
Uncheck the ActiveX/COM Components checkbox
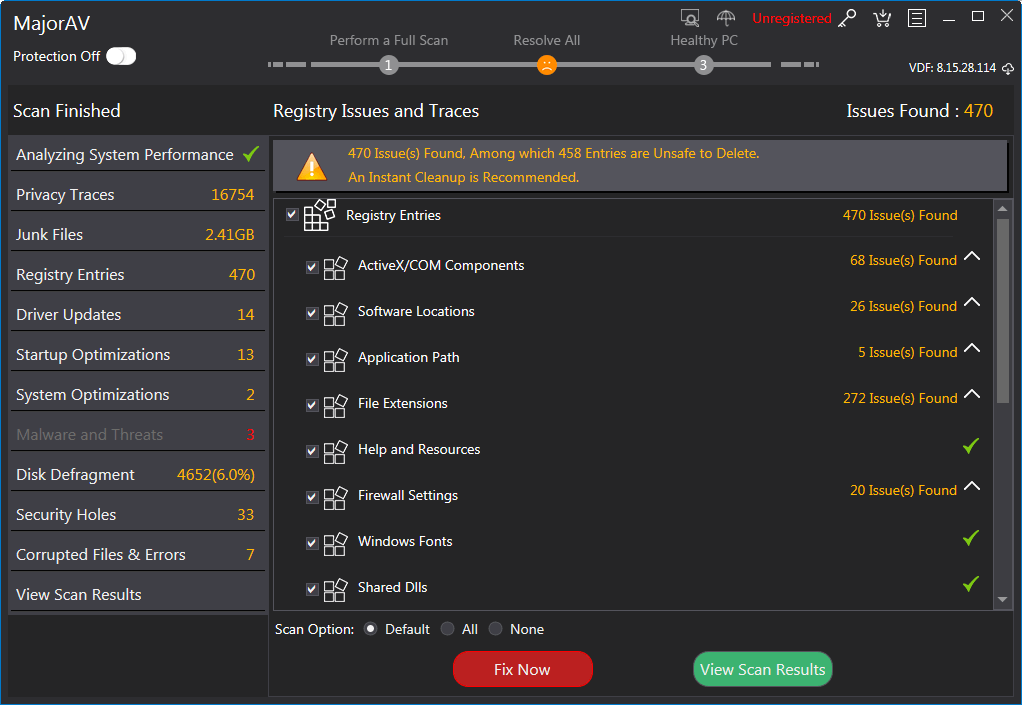[x=312, y=267]
